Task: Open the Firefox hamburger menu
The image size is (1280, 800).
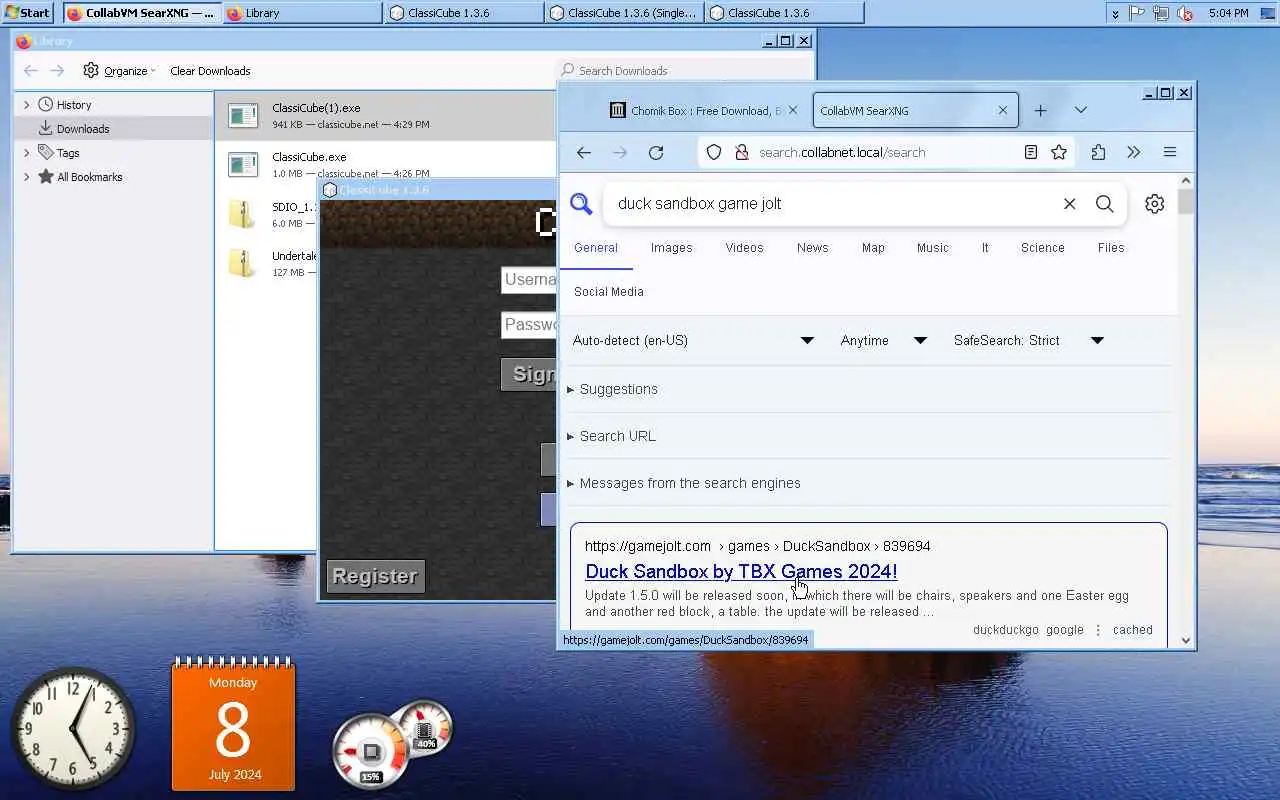Action: (1169, 152)
